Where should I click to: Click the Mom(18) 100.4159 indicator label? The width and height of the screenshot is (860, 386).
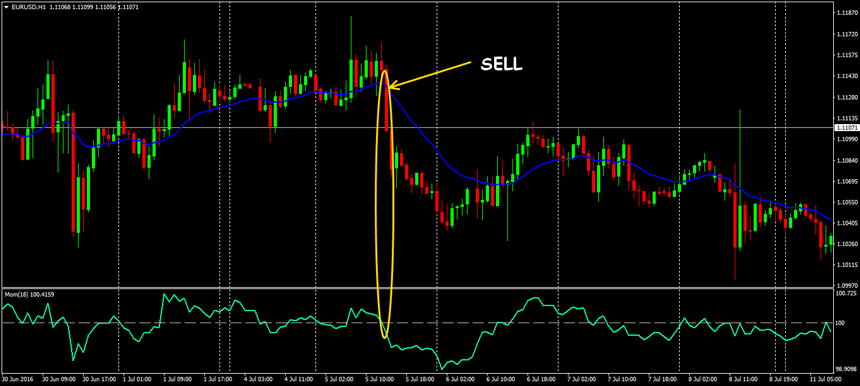pos(30,294)
